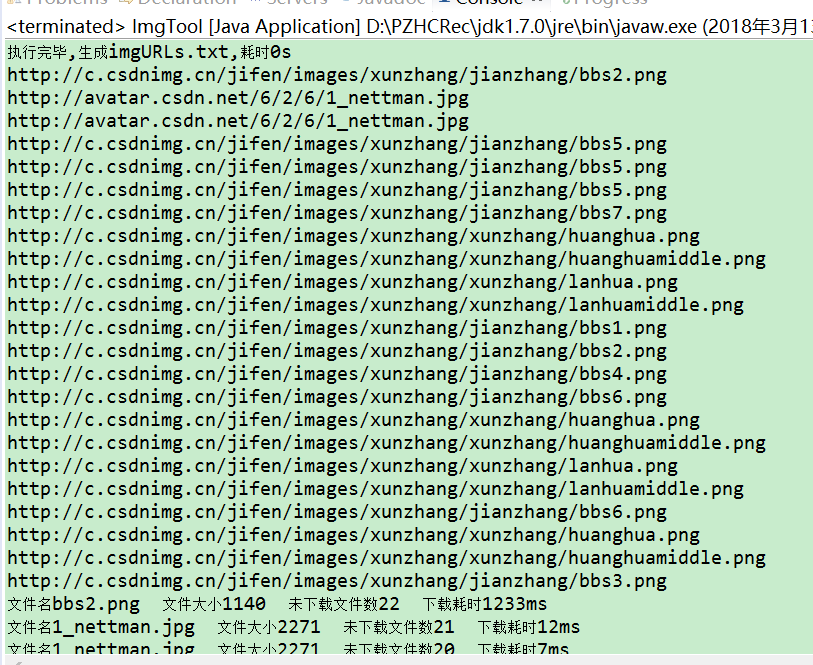This screenshot has width=813, height=665.
Task: Open the Progress view tab
Action: (x=605, y=2)
